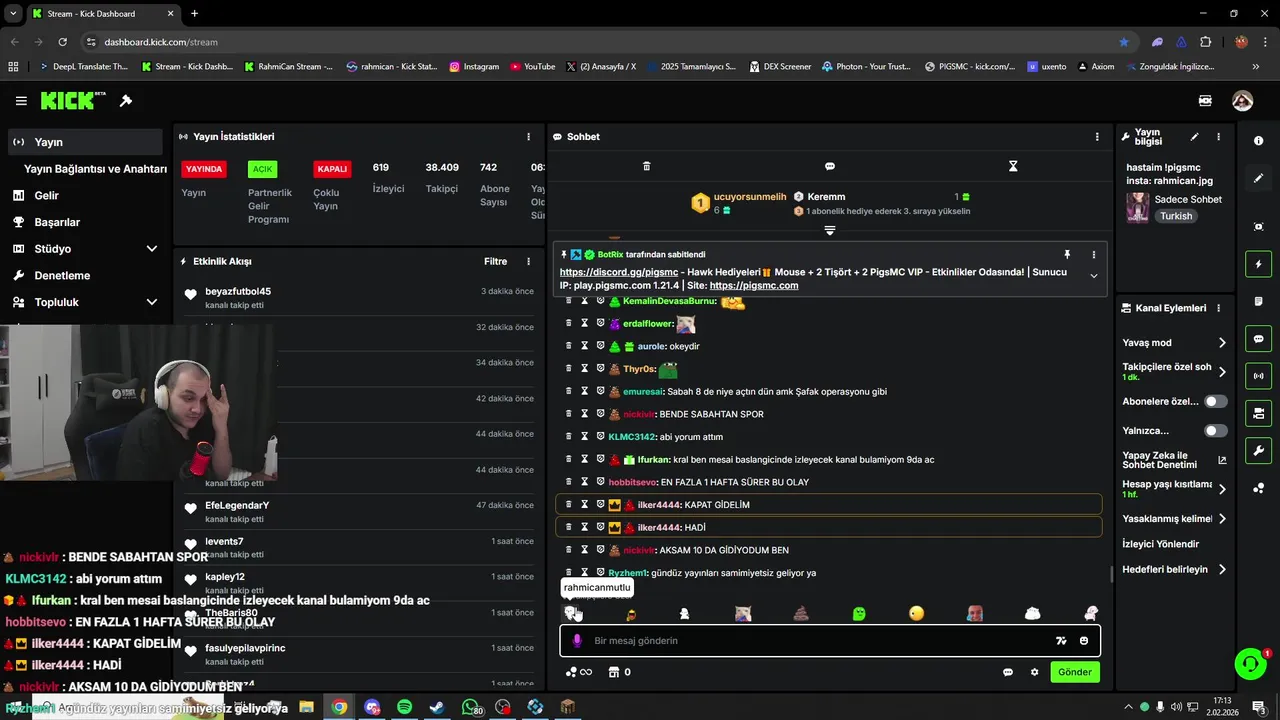This screenshot has width=1280, height=720.
Task: Open Denetleme in left sidebar
Action: pyautogui.click(x=85, y=275)
